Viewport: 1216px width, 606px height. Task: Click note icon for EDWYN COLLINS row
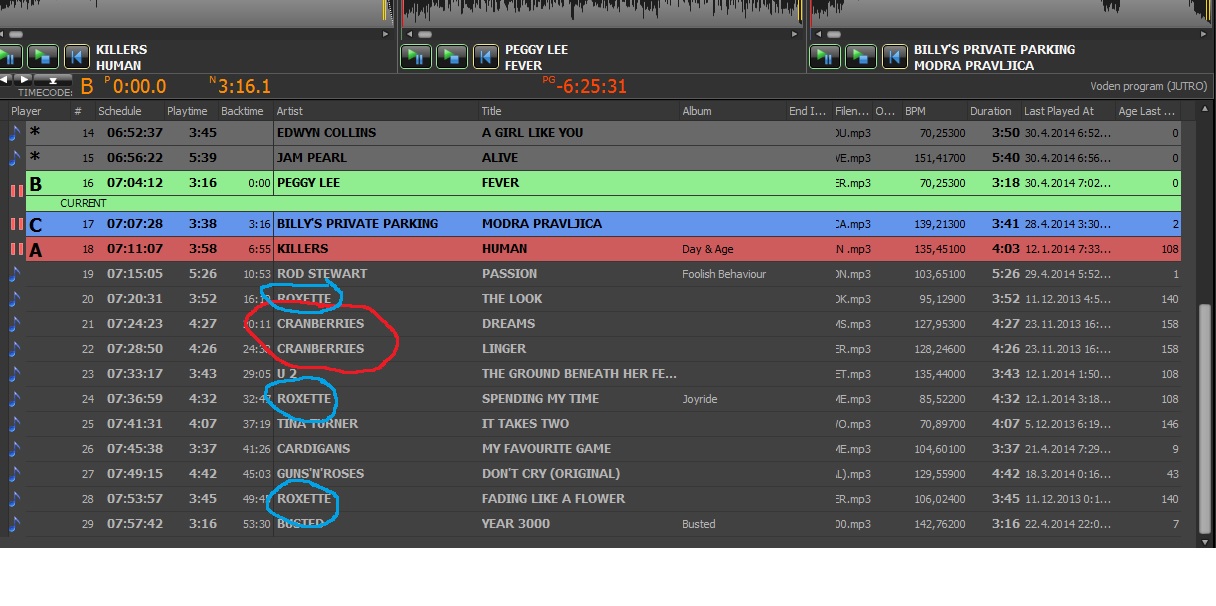[15, 132]
